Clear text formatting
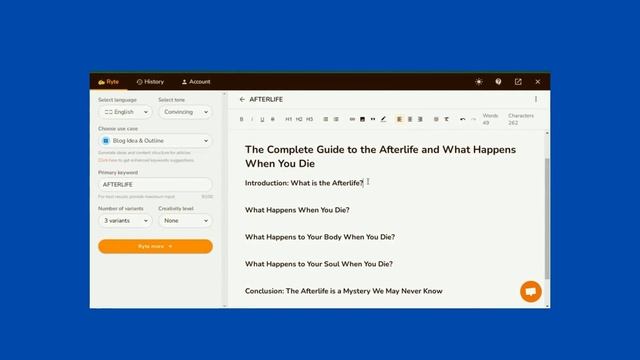 coord(447,119)
